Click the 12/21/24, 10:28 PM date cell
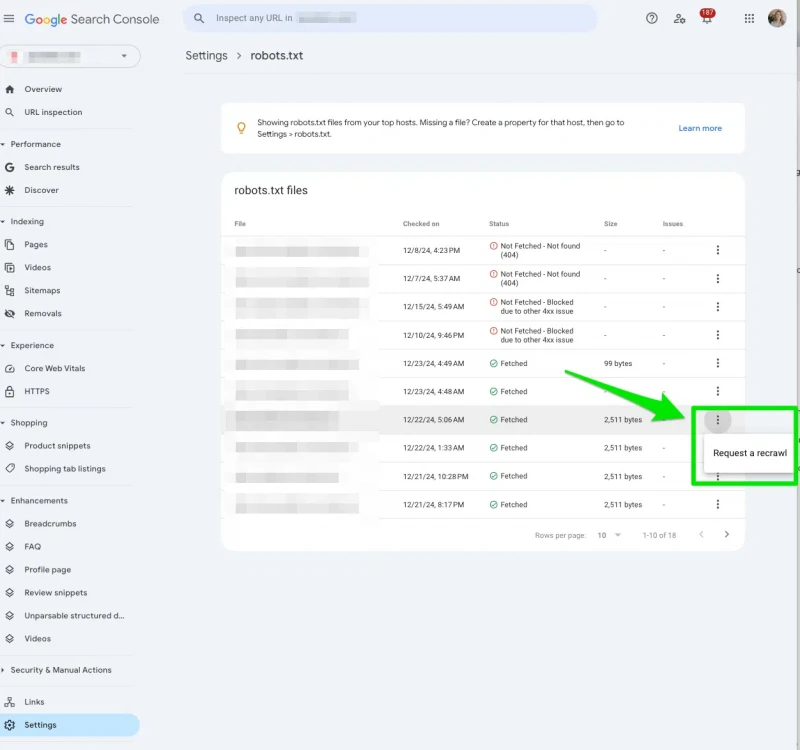This screenshot has width=800, height=750. pyautogui.click(x=436, y=477)
